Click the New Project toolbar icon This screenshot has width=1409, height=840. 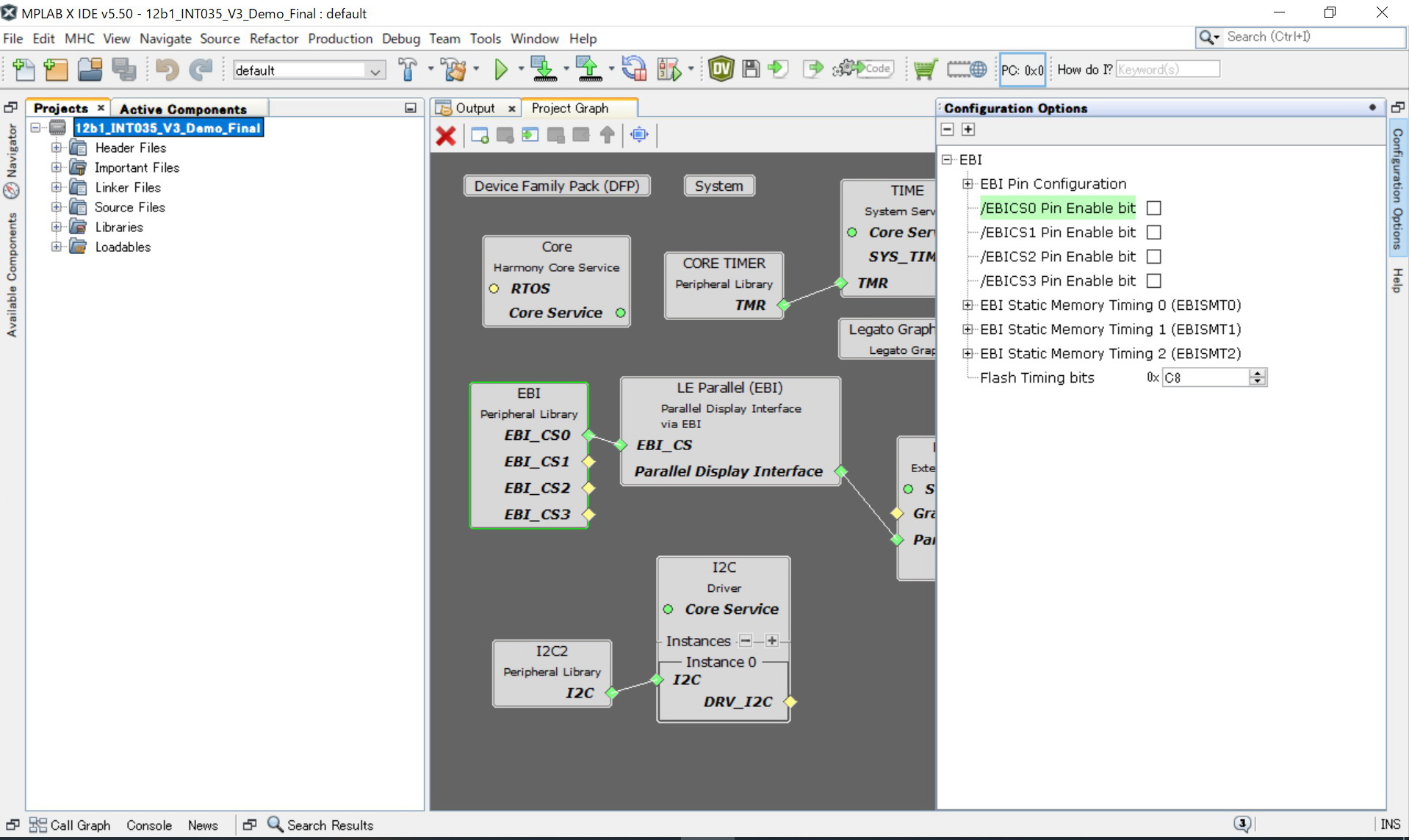coord(56,70)
